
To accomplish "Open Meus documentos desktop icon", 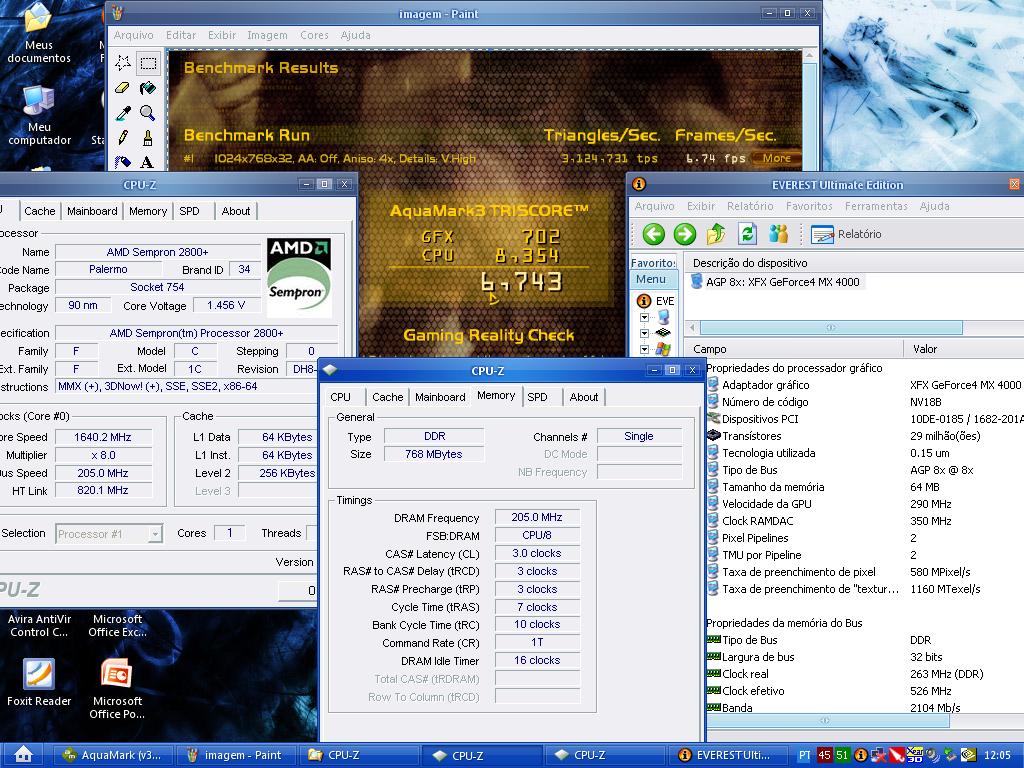I will [x=39, y=33].
